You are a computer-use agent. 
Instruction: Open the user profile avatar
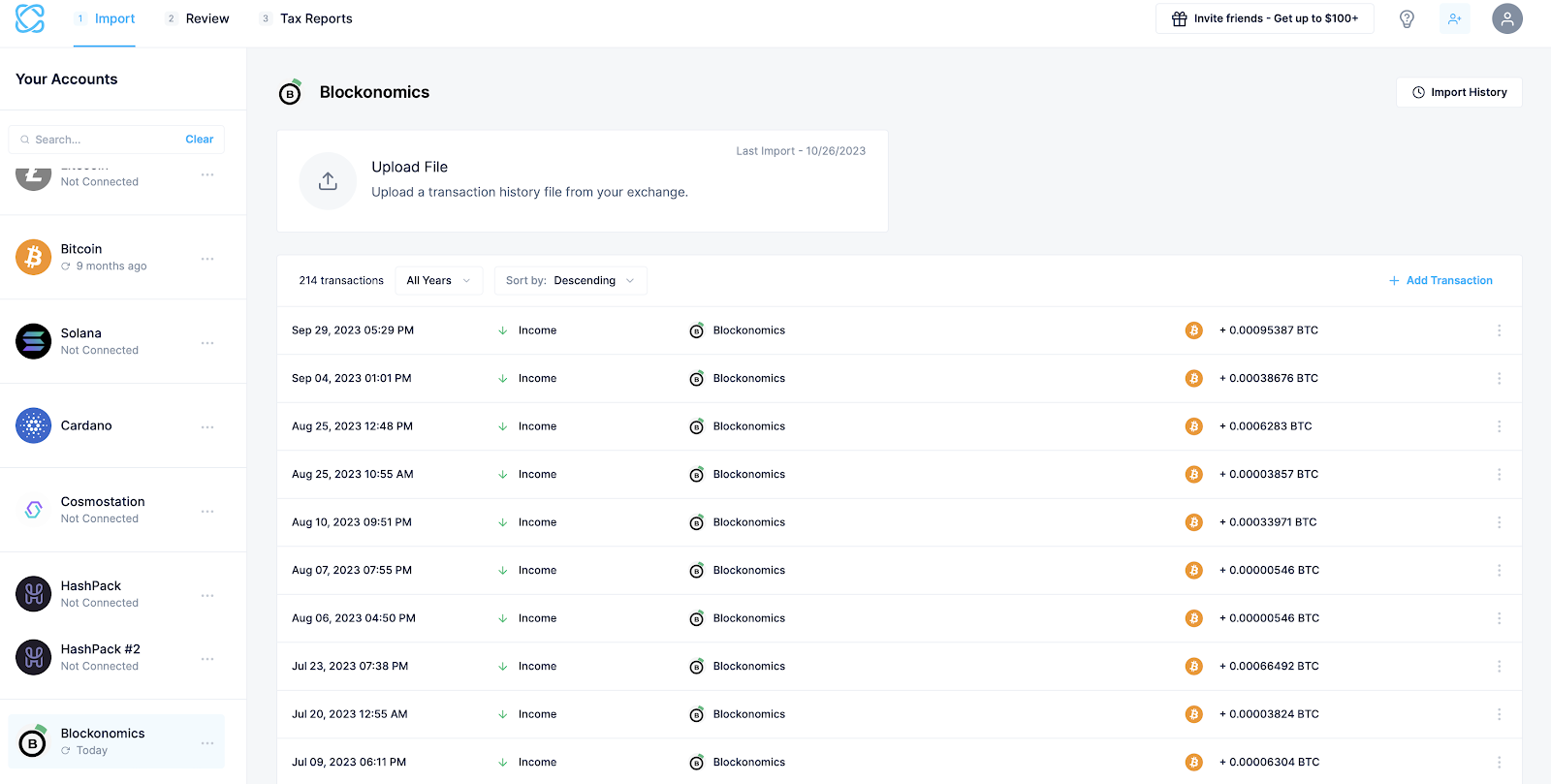coord(1506,18)
